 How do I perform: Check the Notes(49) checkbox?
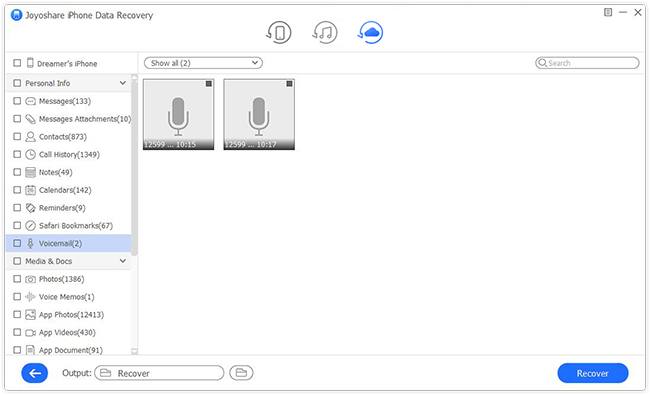[x=17, y=172]
